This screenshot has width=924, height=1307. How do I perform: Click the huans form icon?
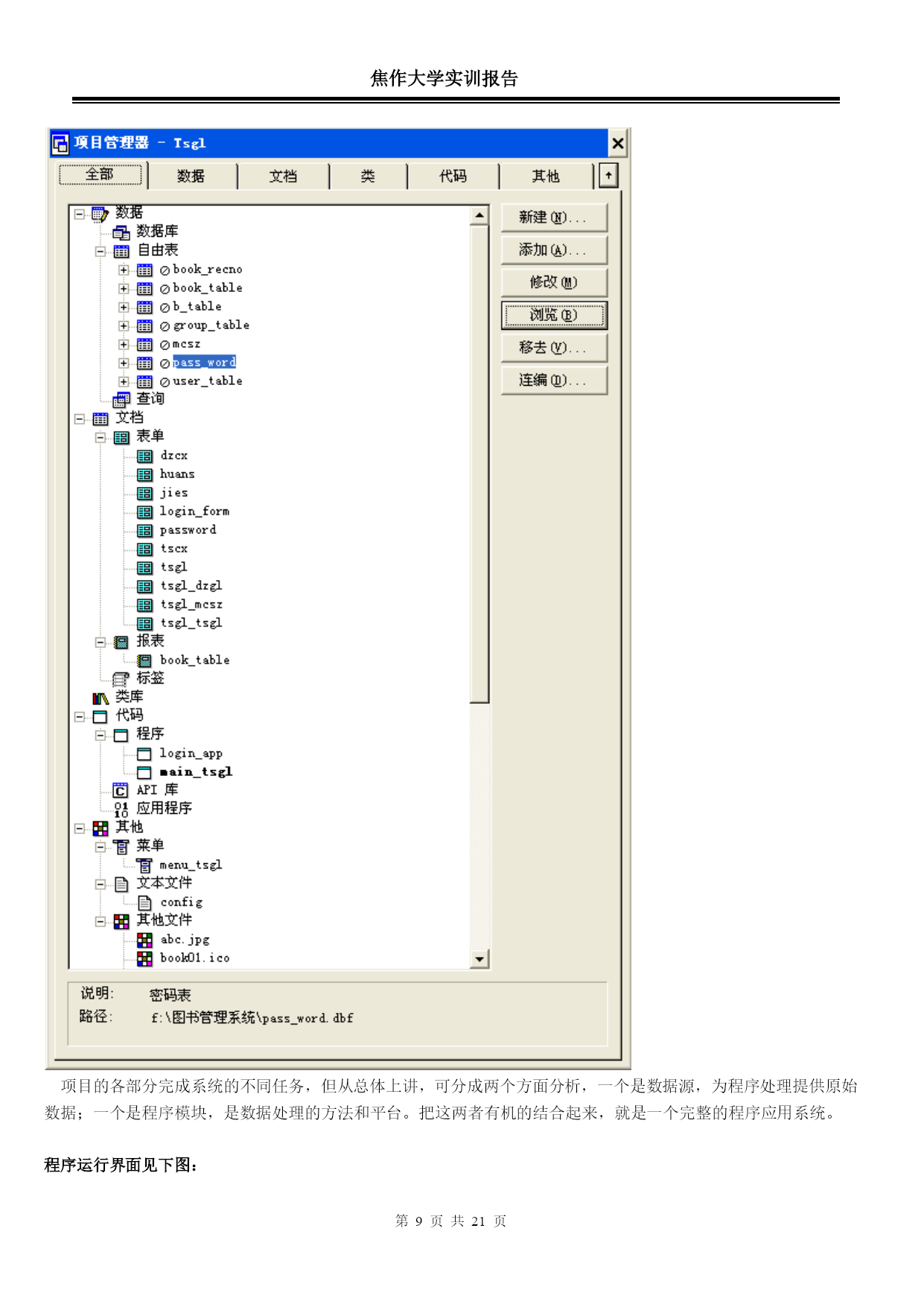tap(144, 475)
